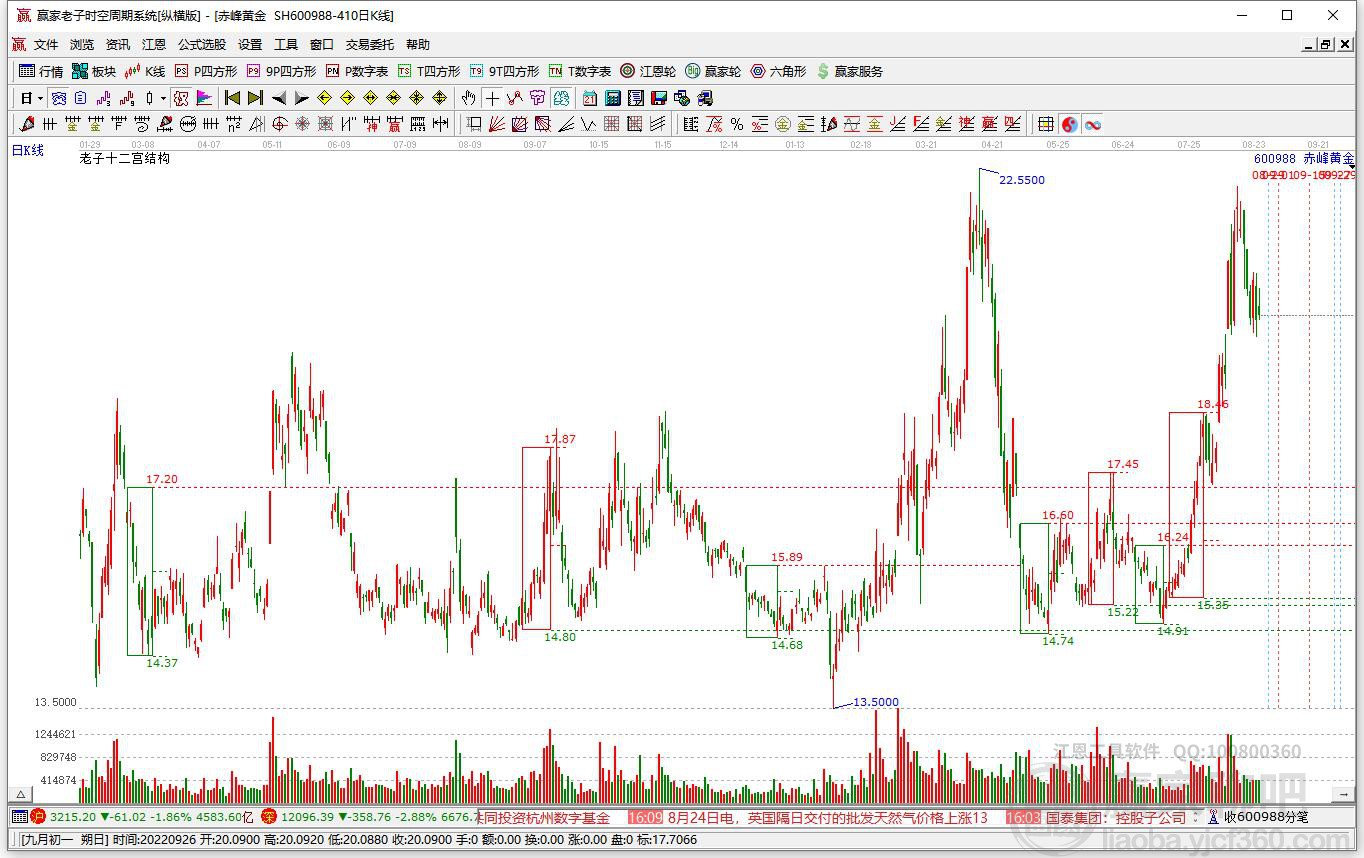This screenshot has height=858, width=1364.
Task: Open the 江恩 menu
Action: [x=154, y=45]
